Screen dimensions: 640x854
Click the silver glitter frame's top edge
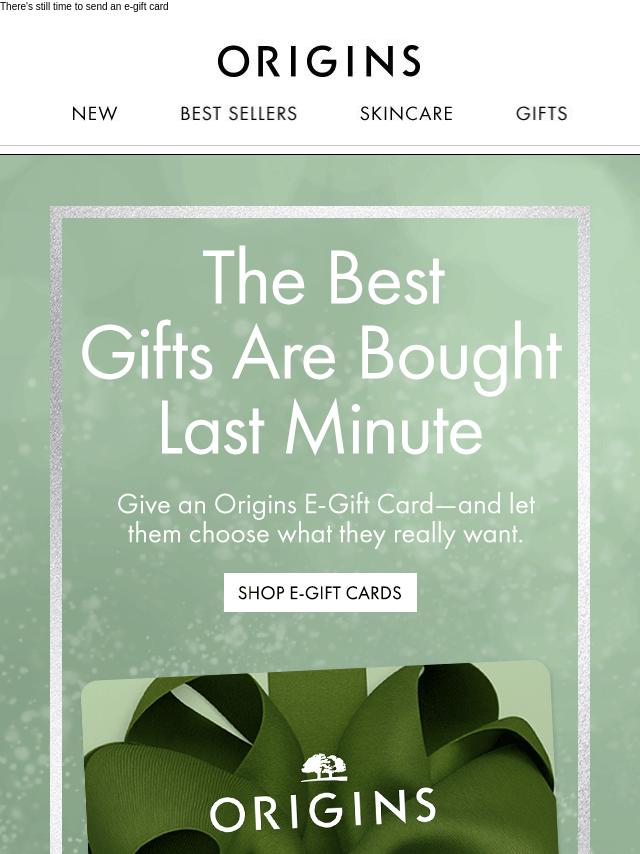pyautogui.click(x=320, y=212)
